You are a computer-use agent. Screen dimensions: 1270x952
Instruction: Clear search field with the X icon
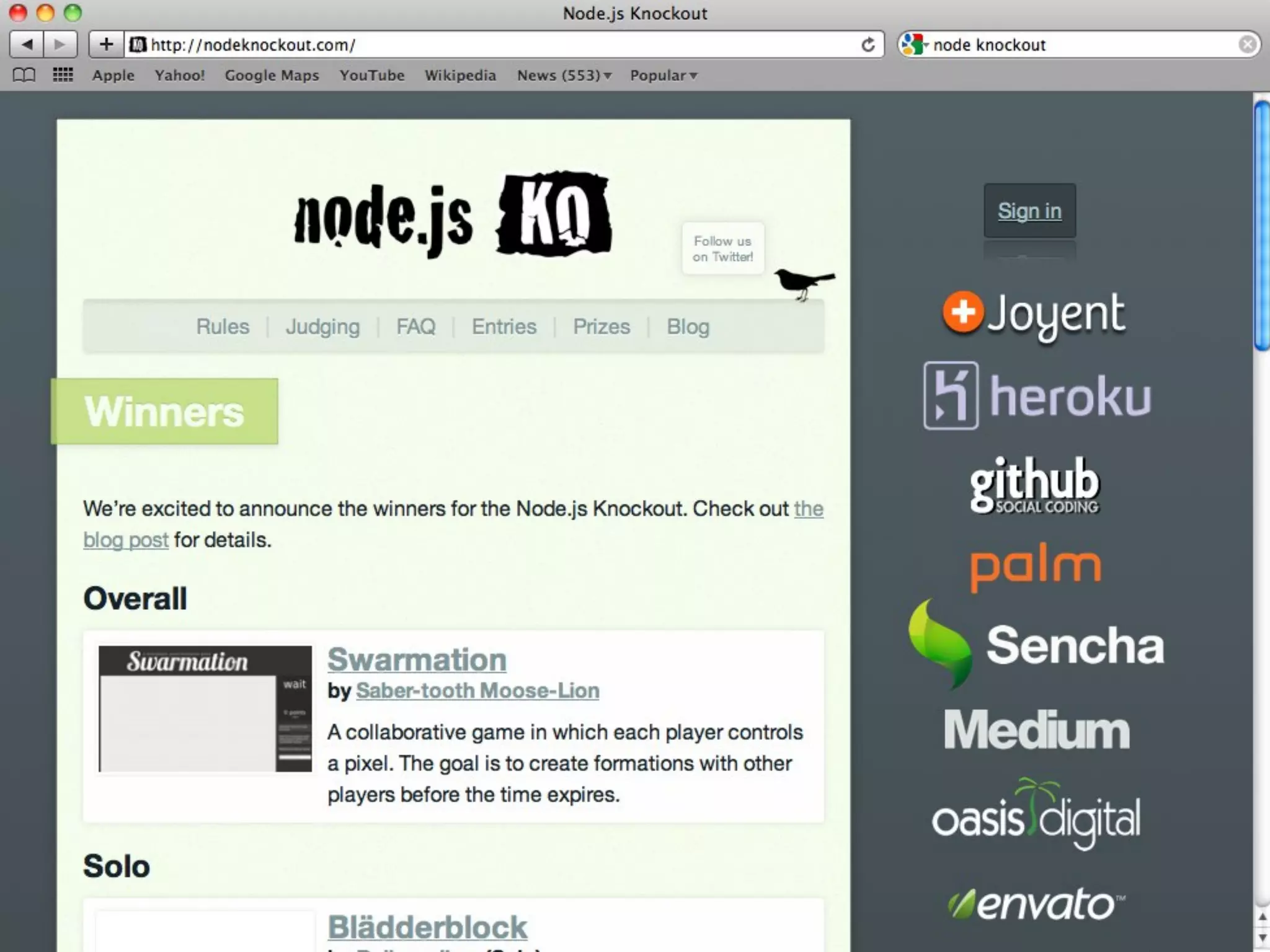1247,45
